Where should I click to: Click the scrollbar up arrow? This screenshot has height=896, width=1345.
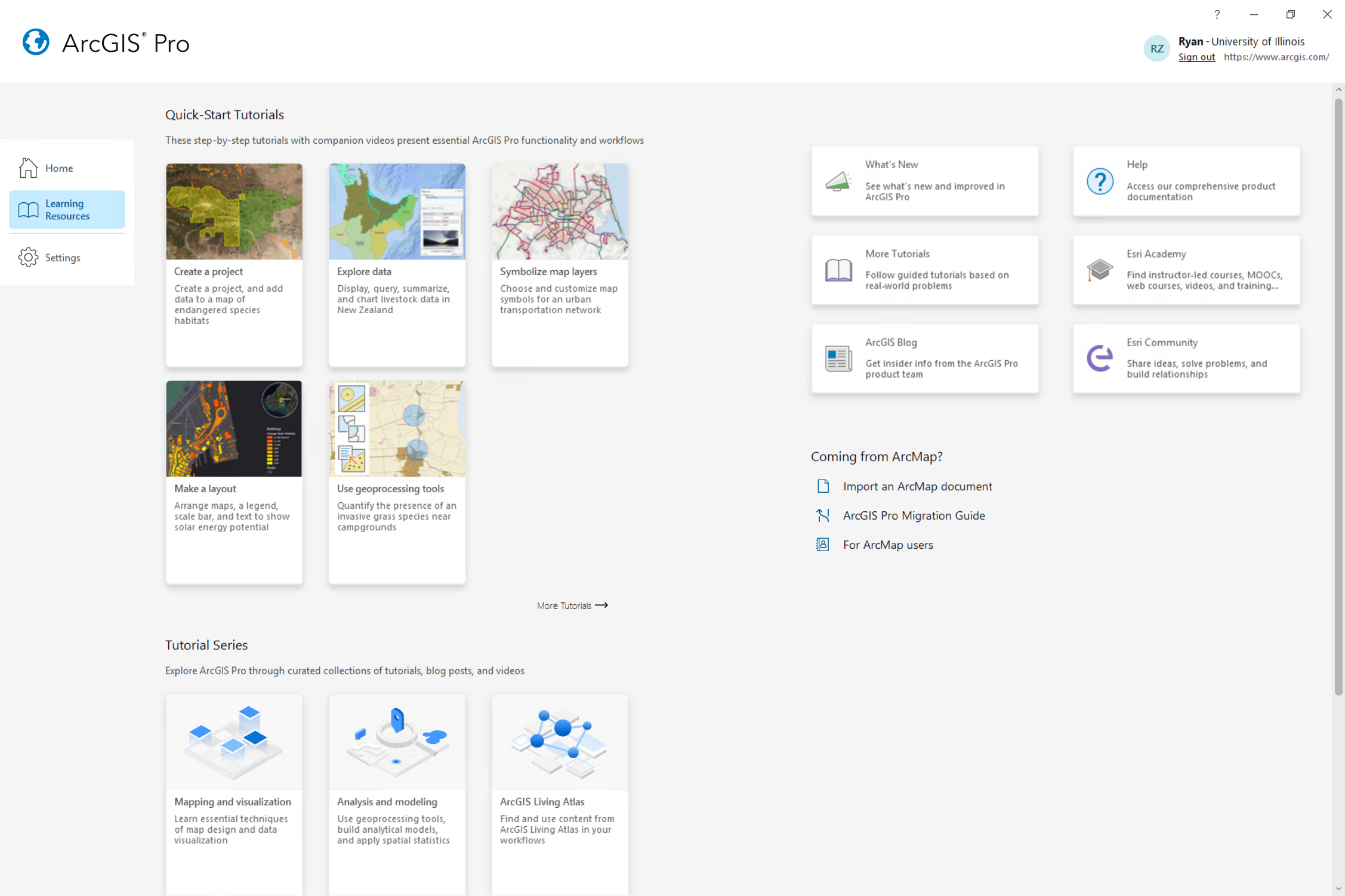[1338, 89]
